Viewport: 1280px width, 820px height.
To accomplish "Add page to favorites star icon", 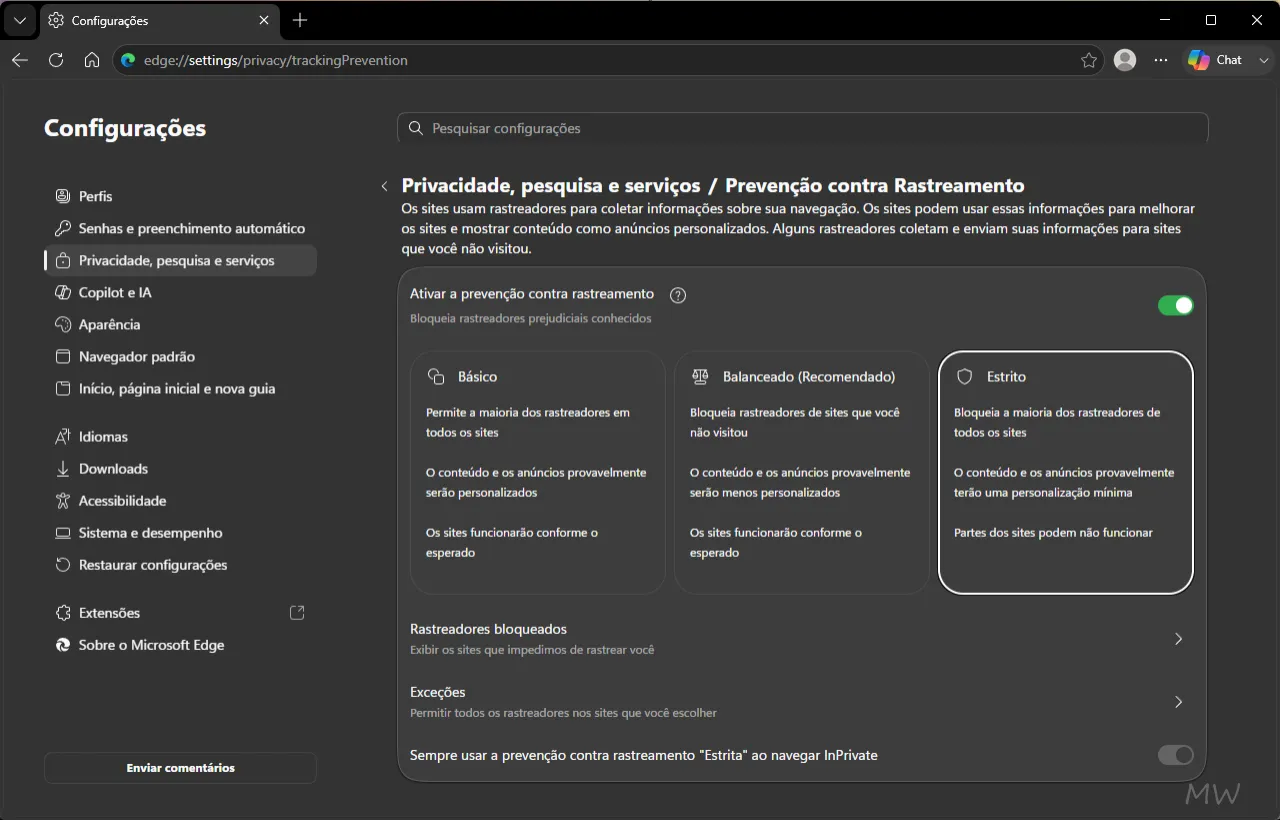I will [1089, 60].
